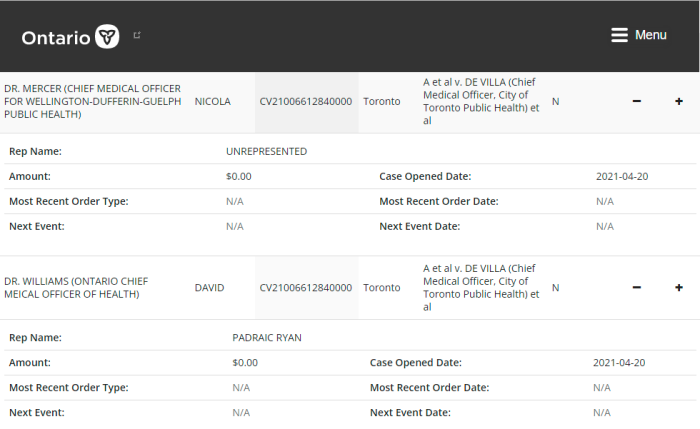Select case number in David Williams row
The width and height of the screenshot is (700, 429).
click(306, 287)
